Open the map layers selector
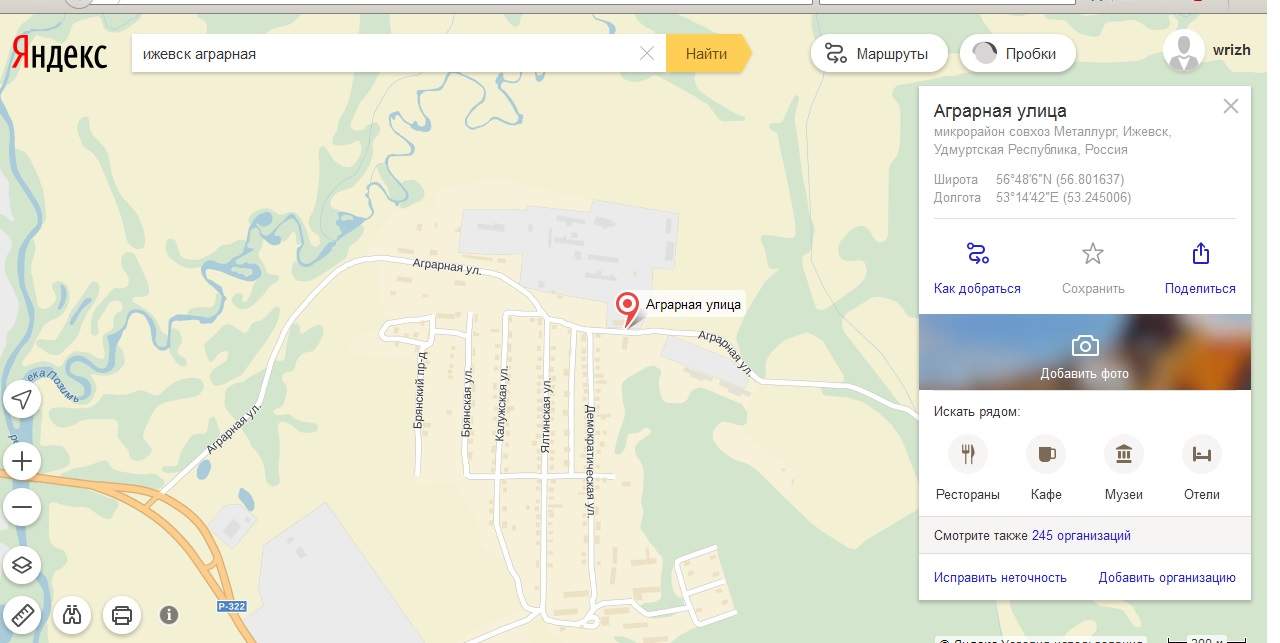Screen dimensions: 1280x643 (22, 565)
